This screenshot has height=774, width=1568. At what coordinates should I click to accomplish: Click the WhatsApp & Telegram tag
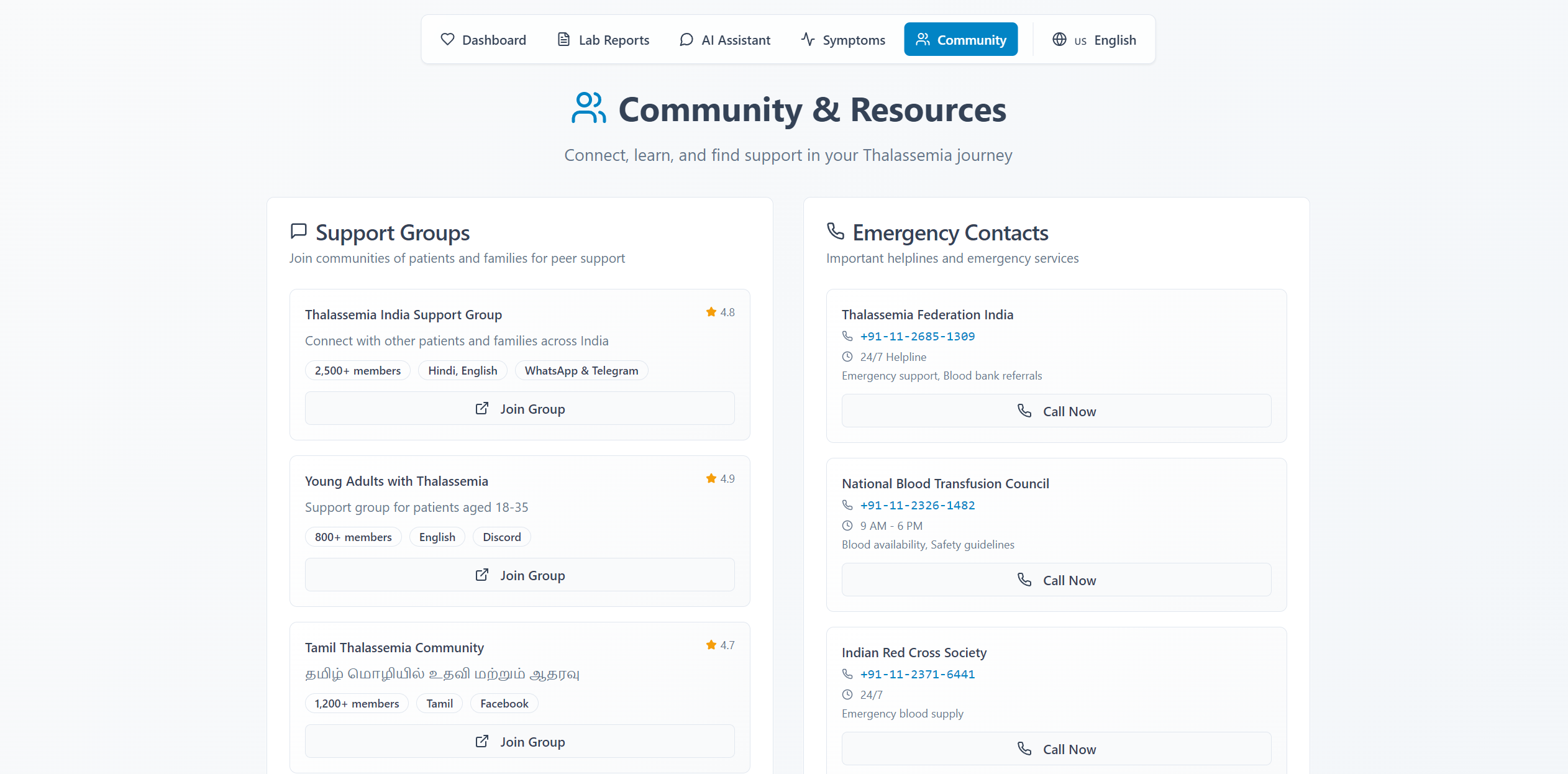click(581, 371)
